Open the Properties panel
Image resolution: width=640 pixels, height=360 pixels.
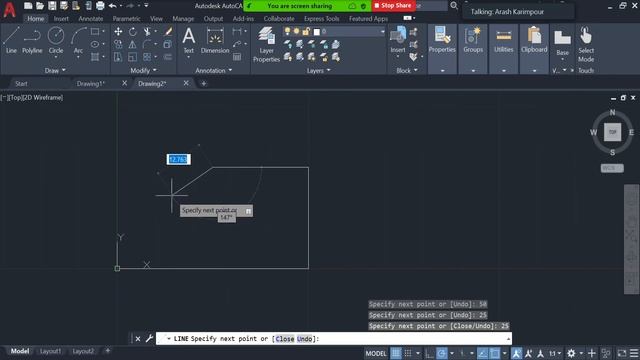tap(442, 39)
